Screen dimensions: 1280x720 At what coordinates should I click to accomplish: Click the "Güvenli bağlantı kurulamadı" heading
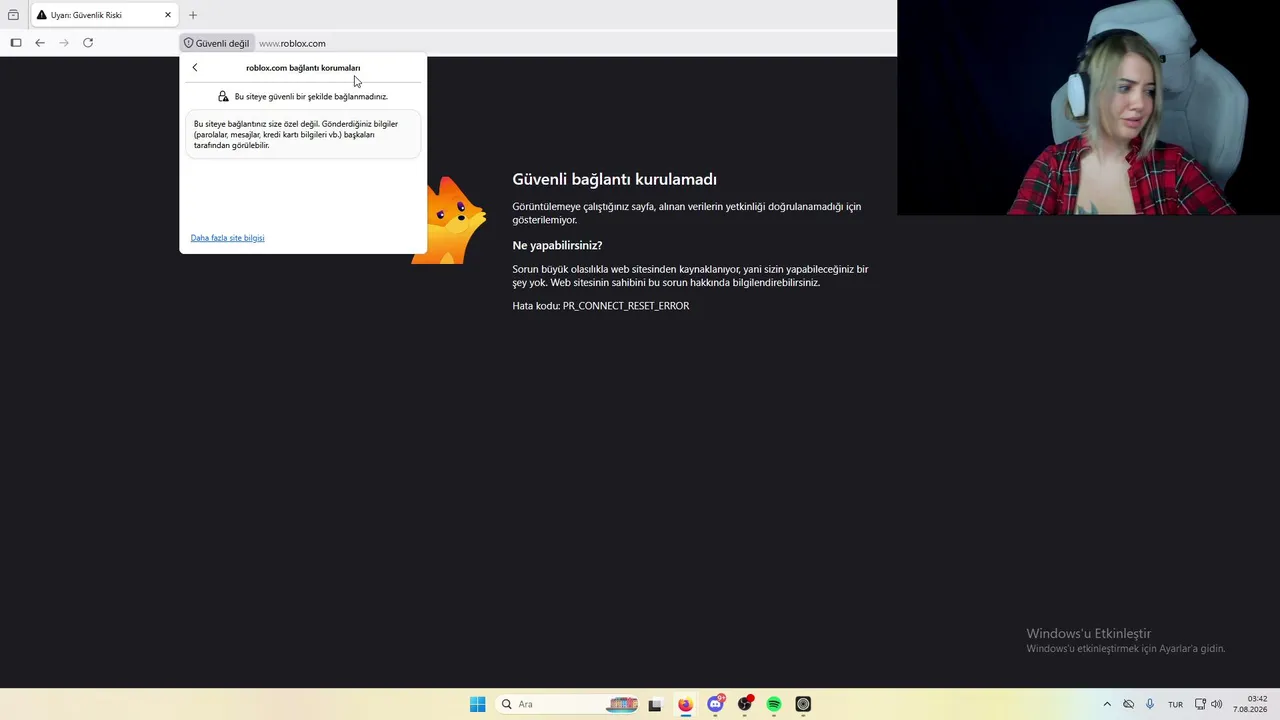(x=614, y=180)
